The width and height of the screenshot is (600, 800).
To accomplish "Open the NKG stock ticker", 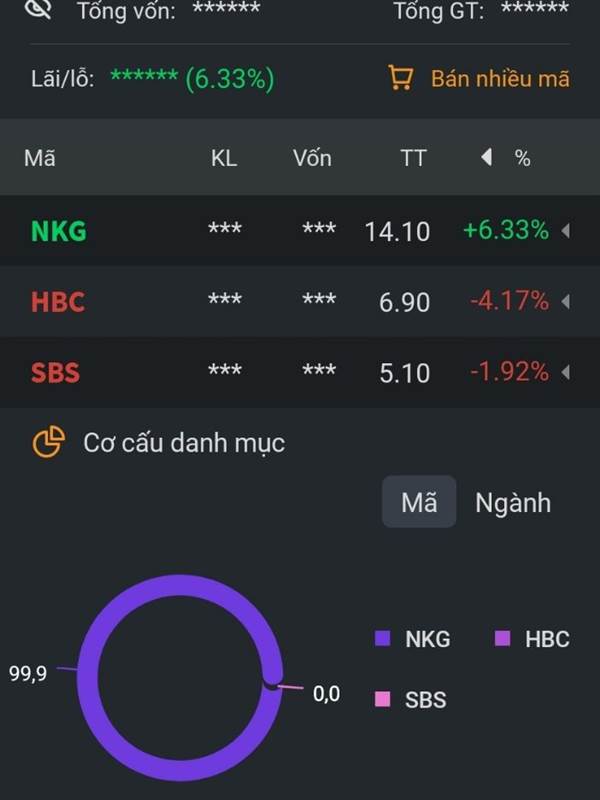I will pyautogui.click(x=59, y=231).
